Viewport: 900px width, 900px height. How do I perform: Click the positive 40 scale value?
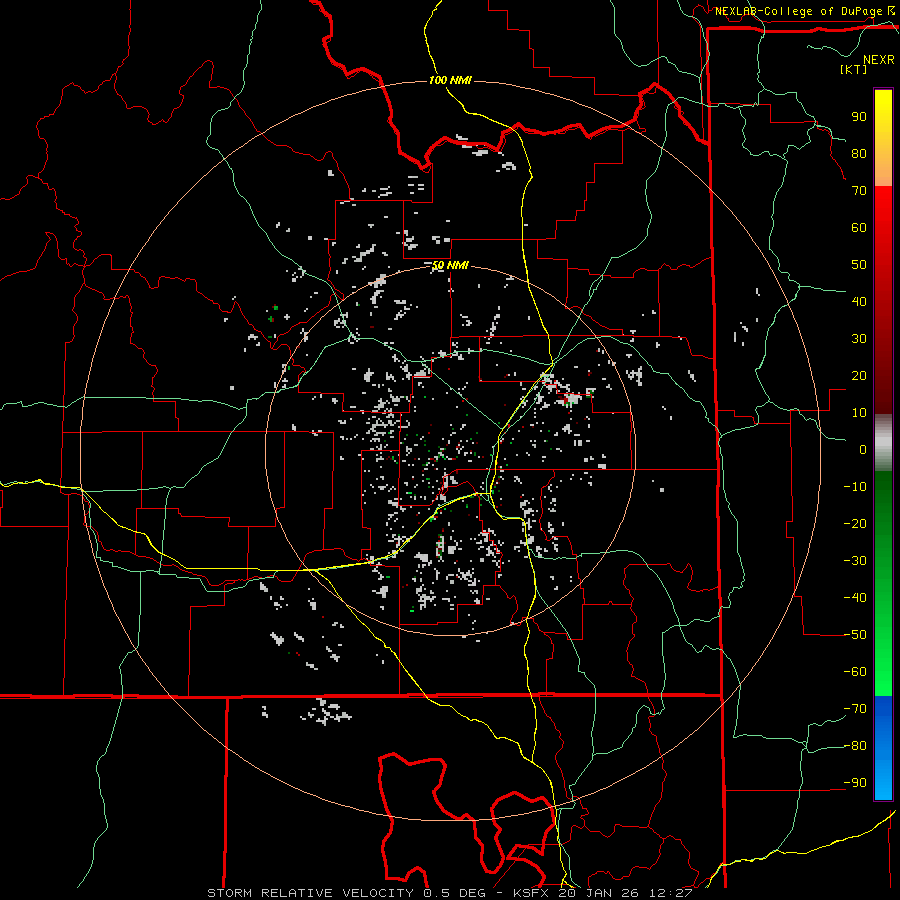(859, 301)
